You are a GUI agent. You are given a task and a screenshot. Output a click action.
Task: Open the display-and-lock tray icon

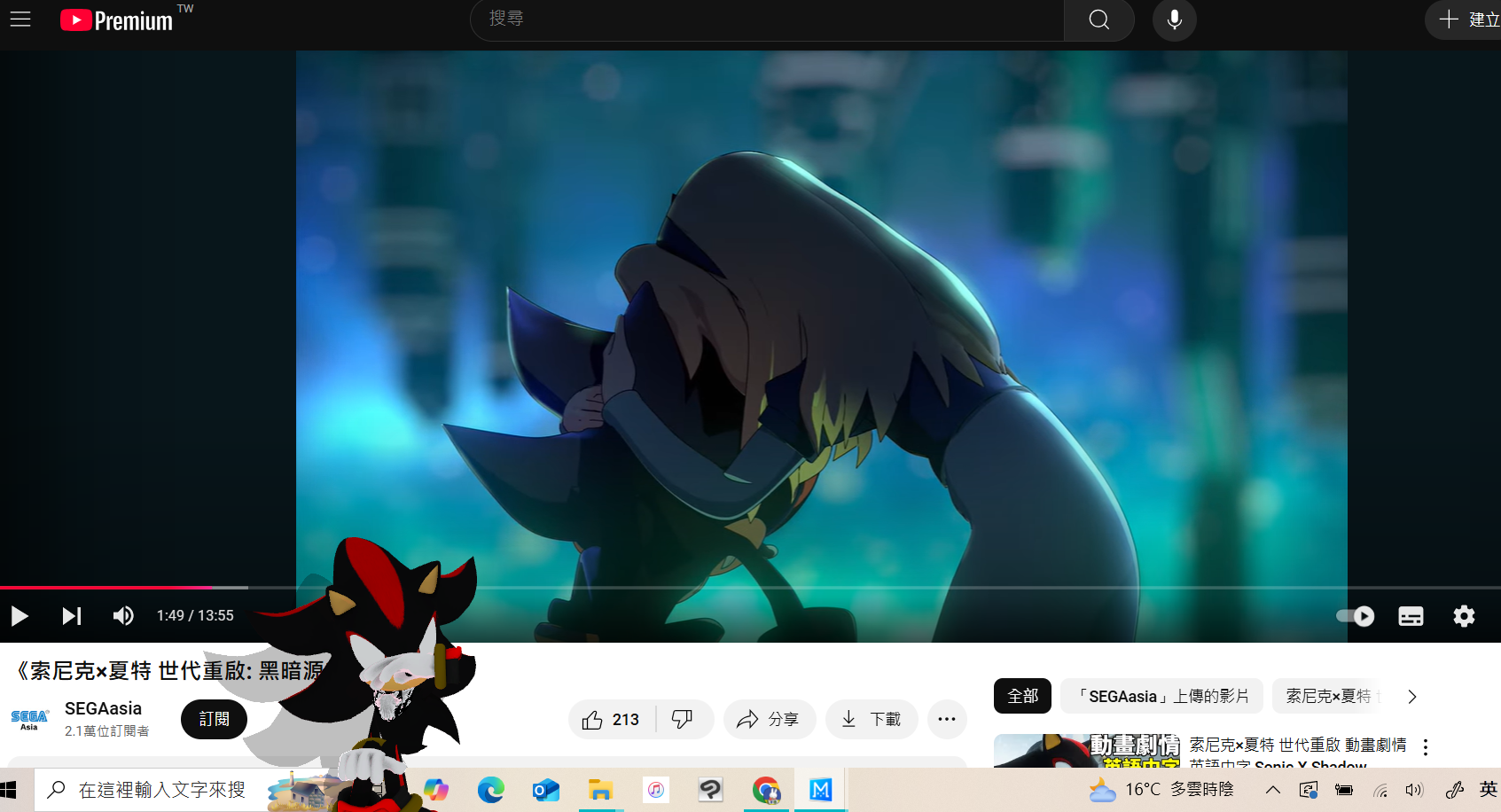(1309, 790)
